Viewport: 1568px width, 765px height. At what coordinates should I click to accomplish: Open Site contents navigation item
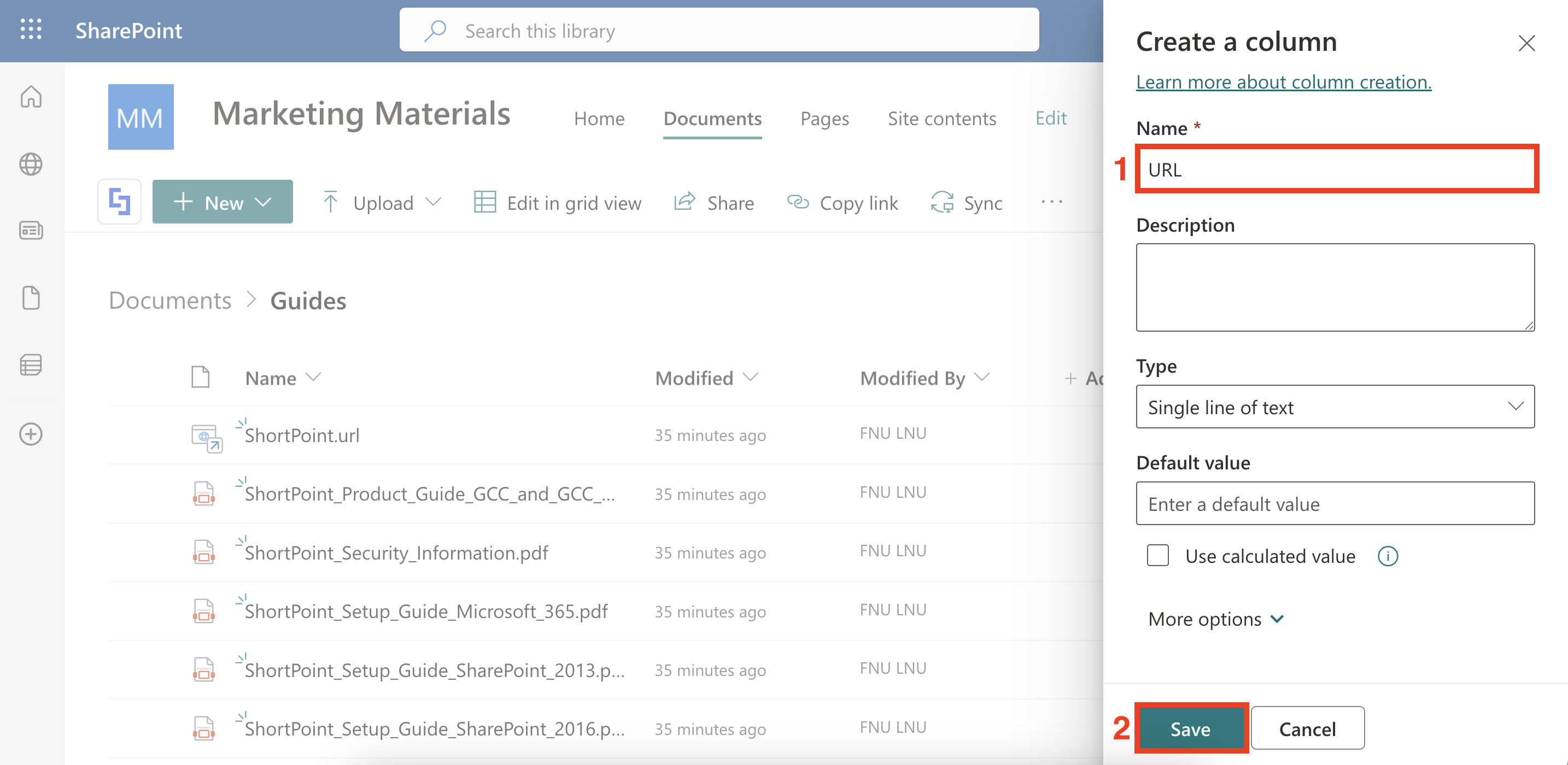[941, 119]
